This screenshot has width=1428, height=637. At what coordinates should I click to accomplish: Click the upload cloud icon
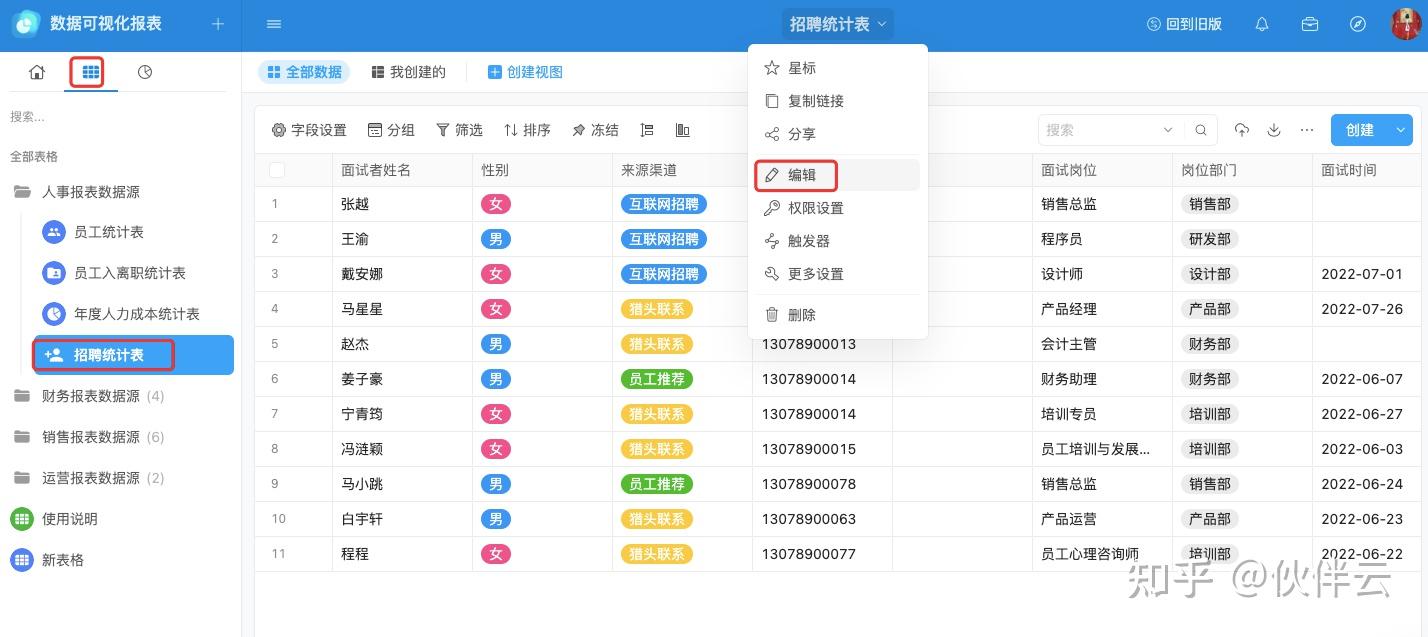(1242, 130)
